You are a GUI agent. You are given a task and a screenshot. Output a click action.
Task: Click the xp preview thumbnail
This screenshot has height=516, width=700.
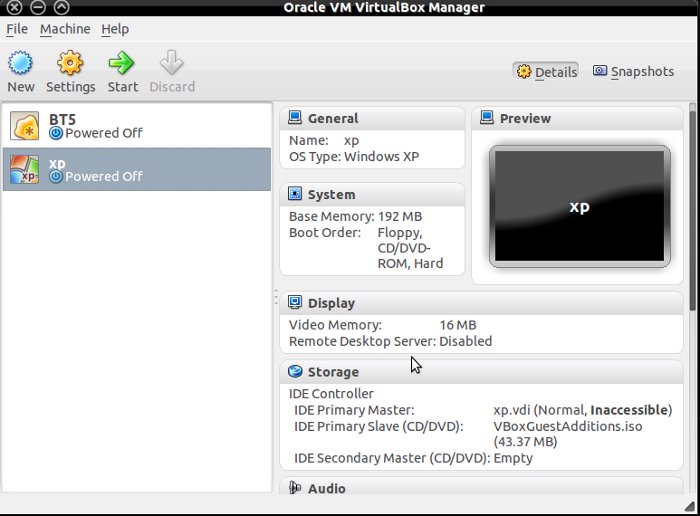pos(579,206)
